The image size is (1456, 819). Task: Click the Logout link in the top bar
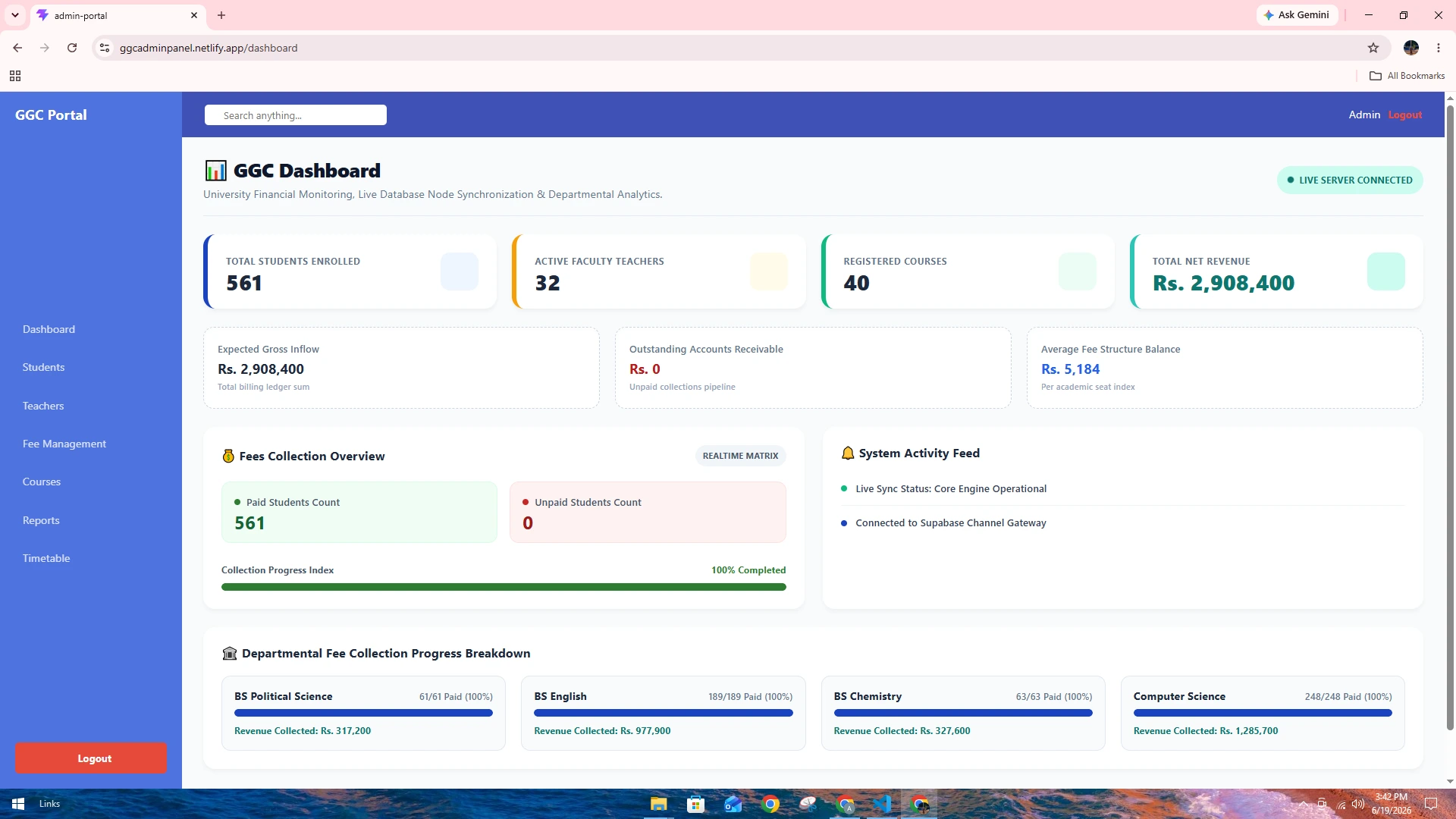1405,115
